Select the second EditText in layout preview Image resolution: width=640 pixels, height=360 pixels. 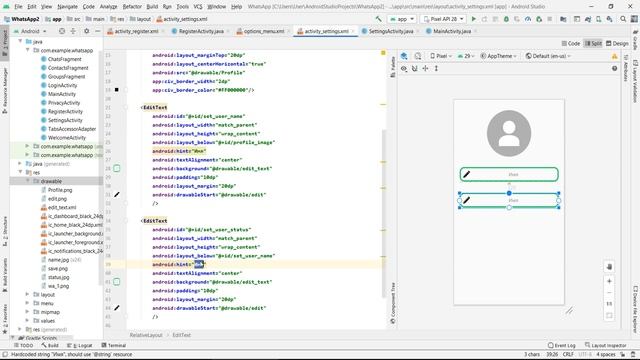509,200
